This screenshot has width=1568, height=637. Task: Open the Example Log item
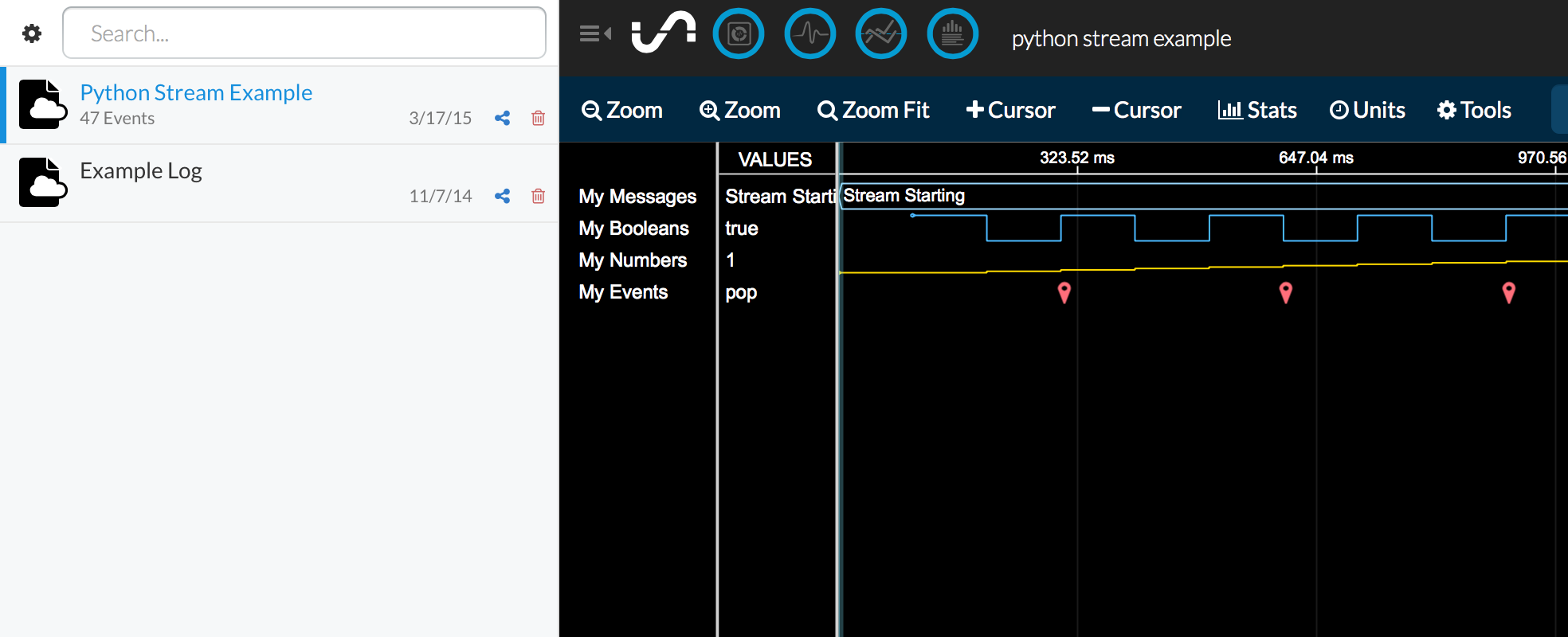pyautogui.click(x=141, y=171)
